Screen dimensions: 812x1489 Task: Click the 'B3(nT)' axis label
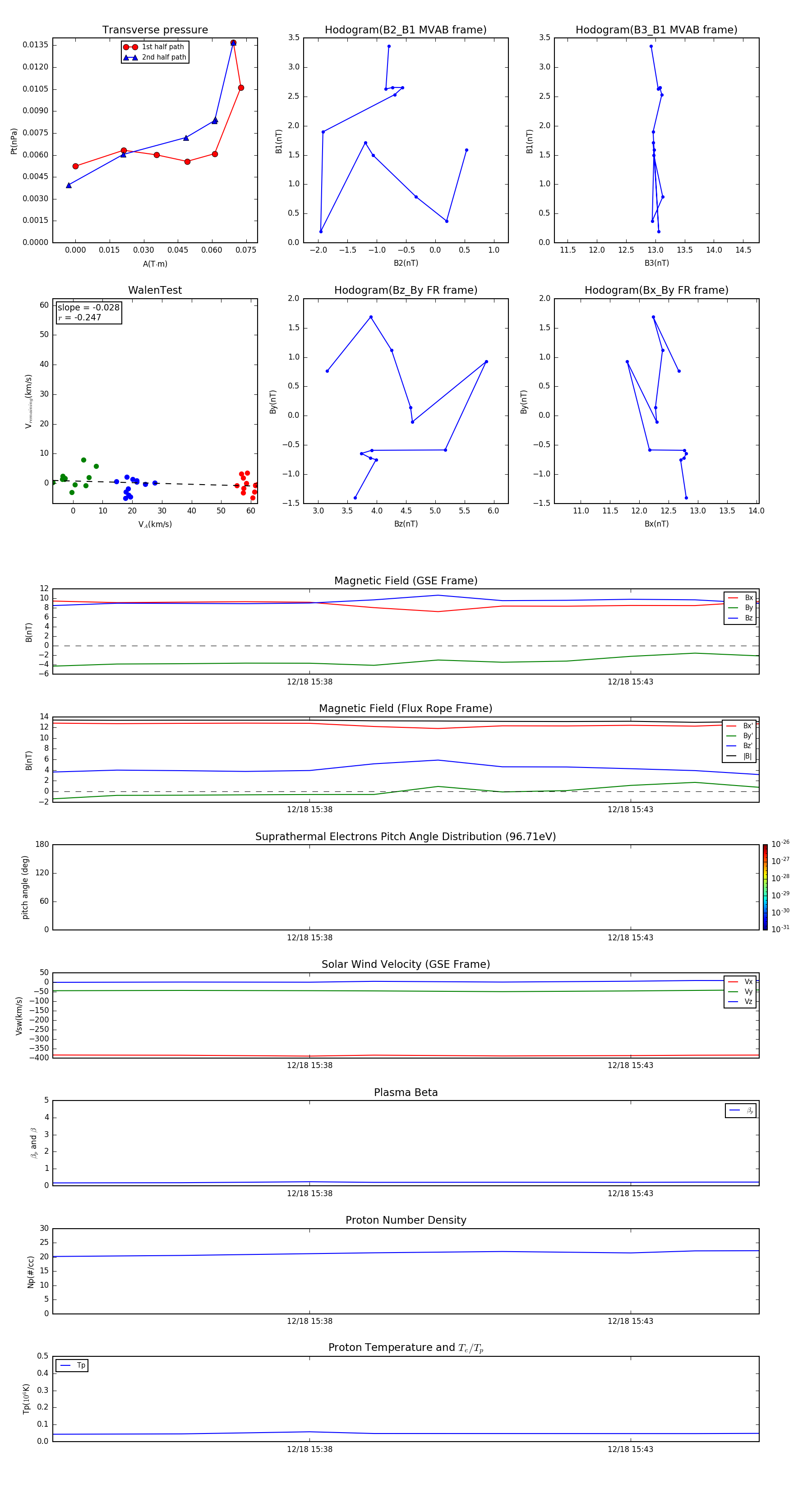coord(656,263)
